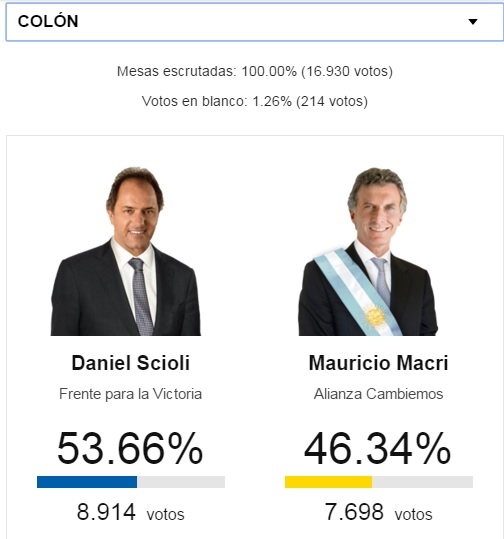Click the Votos en blanco 1.26% line
The image size is (504, 539).
[x=255, y=101]
